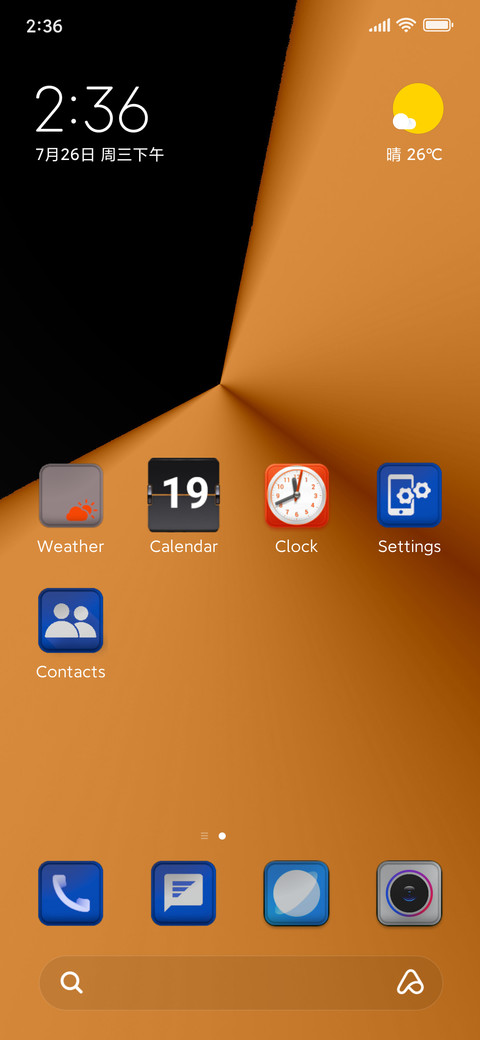The image size is (480, 1040).
Task: Tap the current page indicator dot
Action: pos(222,836)
